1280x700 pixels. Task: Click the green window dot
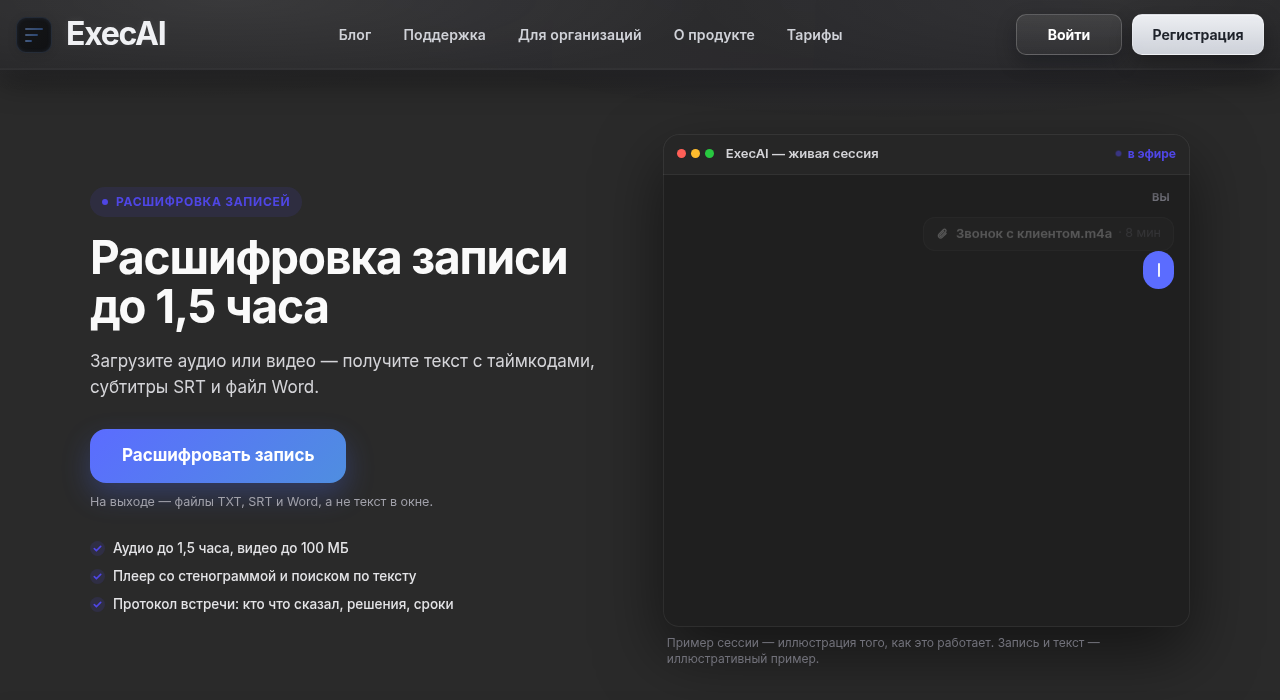pos(709,154)
